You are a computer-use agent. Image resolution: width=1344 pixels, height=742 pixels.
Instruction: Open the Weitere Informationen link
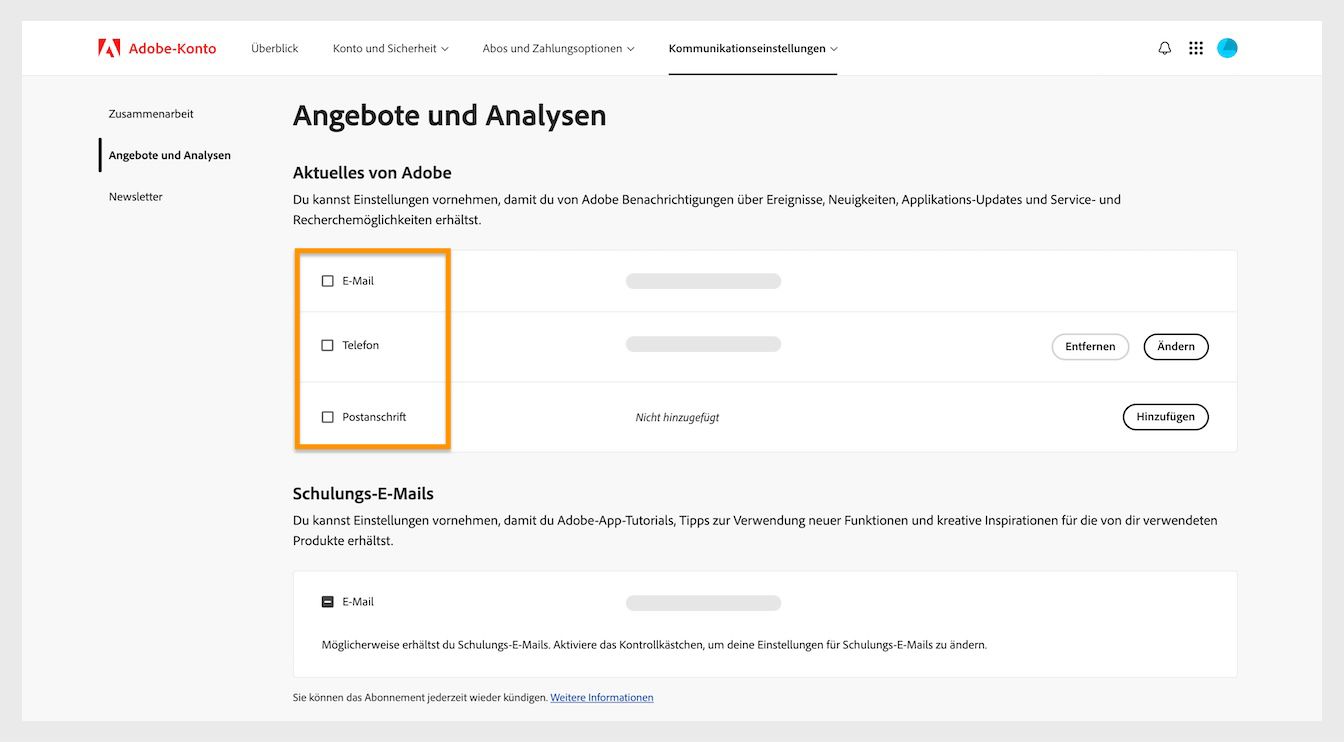pos(601,697)
